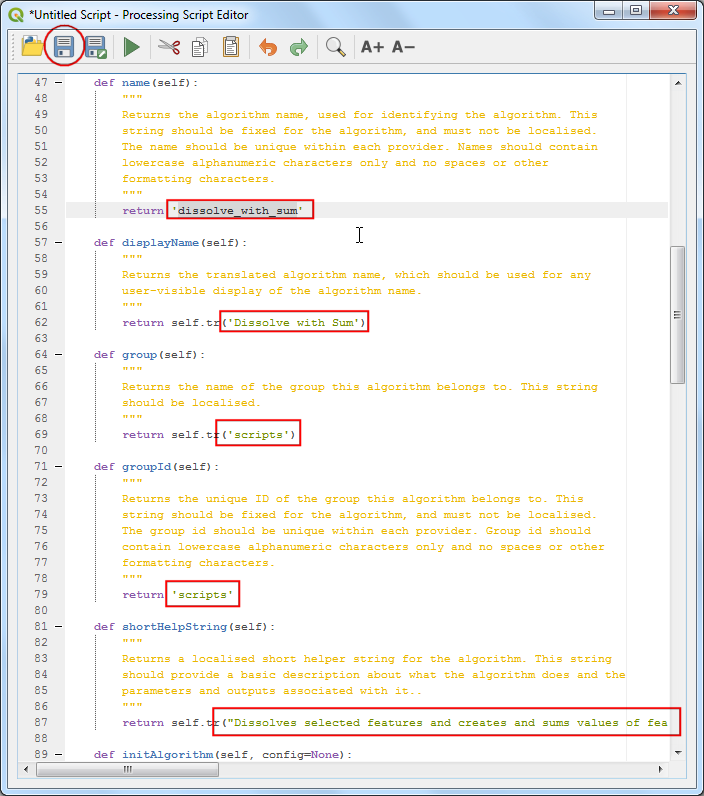Undo the last edit
Image resolution: width=704 pixels, height=796 pixels.
click(267, 47)
